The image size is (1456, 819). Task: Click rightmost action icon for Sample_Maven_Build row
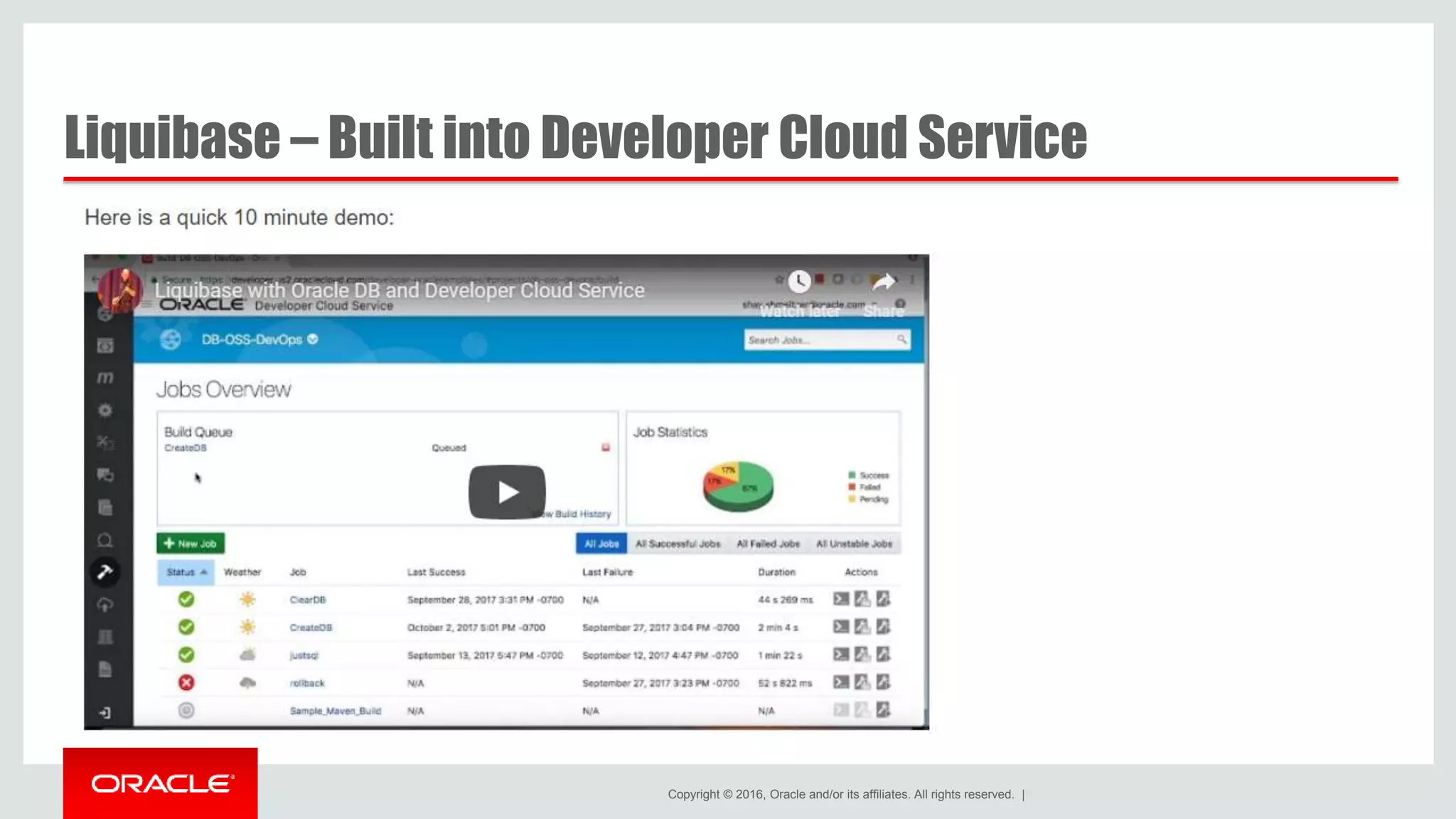click(x=883, y=710)
